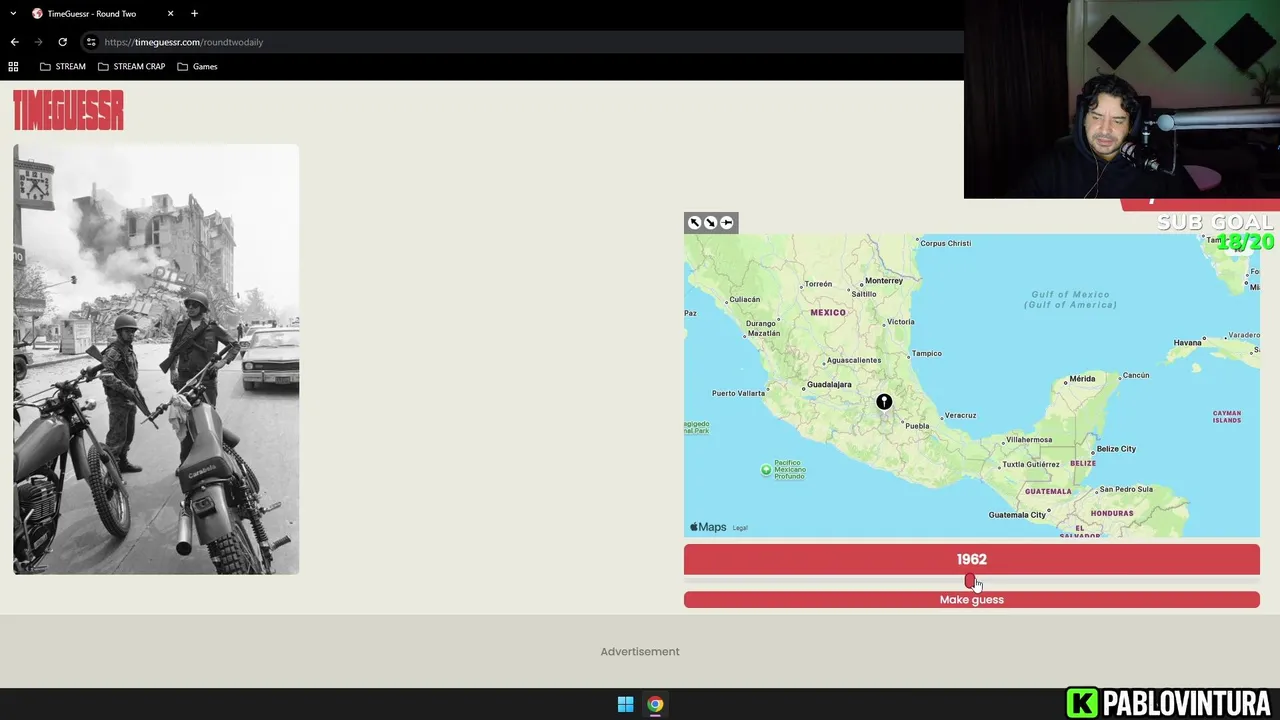Open the Games bookmarks folder
Viewport: 1280px width, 720px height.
[197, 66]
